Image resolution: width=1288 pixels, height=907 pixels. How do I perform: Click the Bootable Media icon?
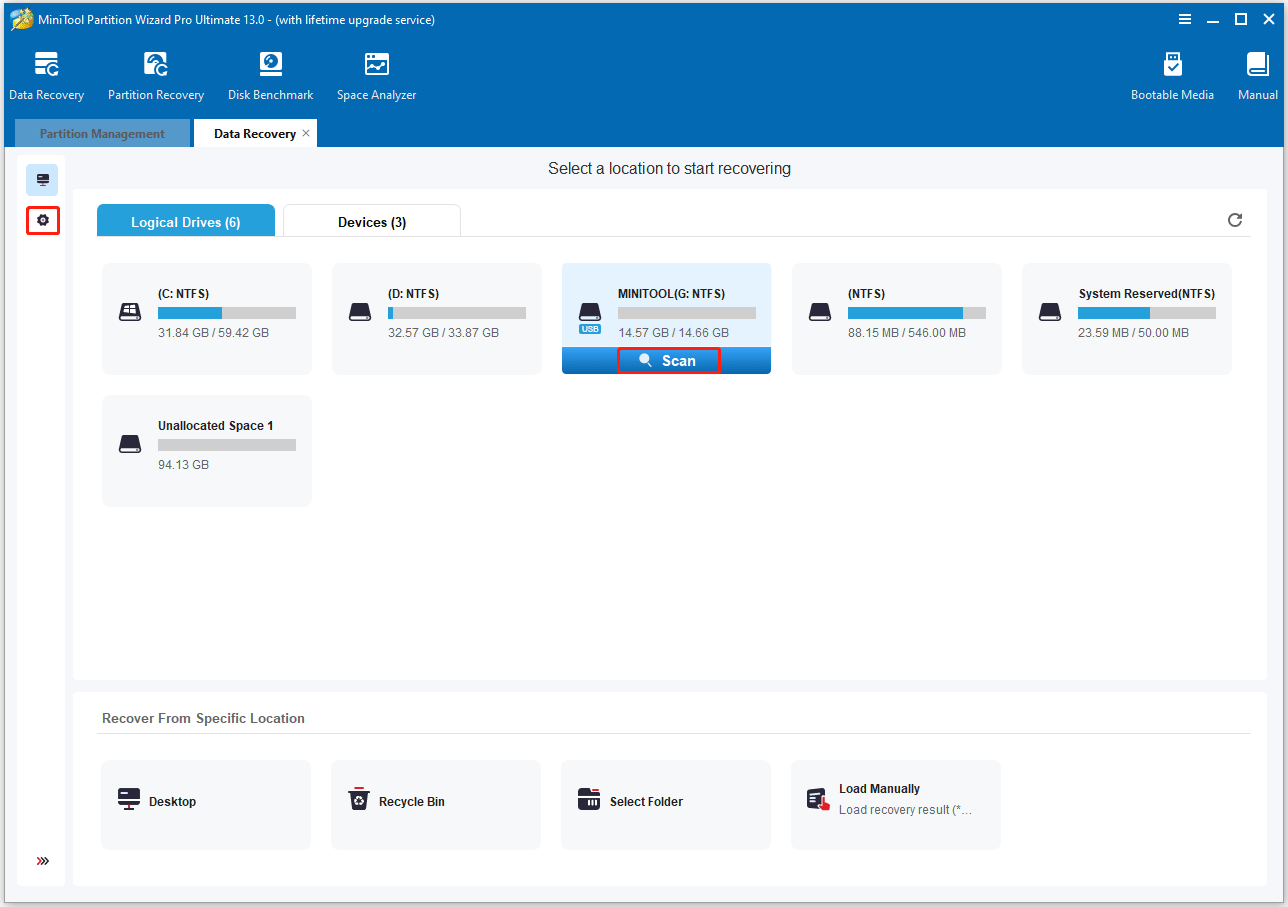click(x=1172, y=76)
